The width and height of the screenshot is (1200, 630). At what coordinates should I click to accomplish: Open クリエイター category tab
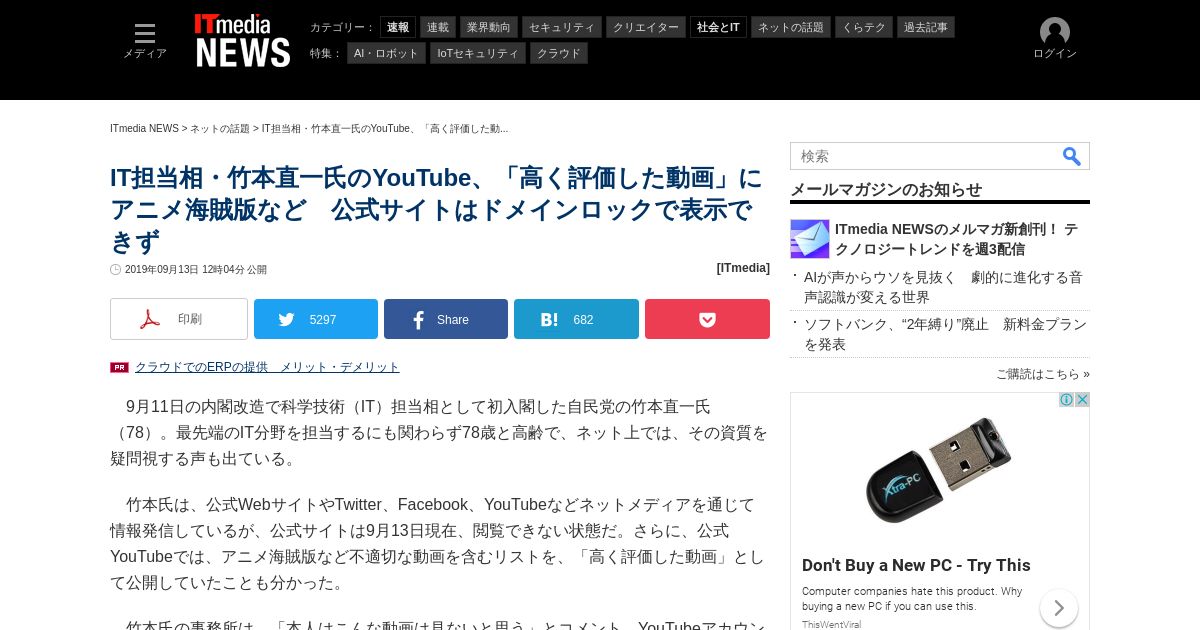pyautogui.click(x=646, y=27)
